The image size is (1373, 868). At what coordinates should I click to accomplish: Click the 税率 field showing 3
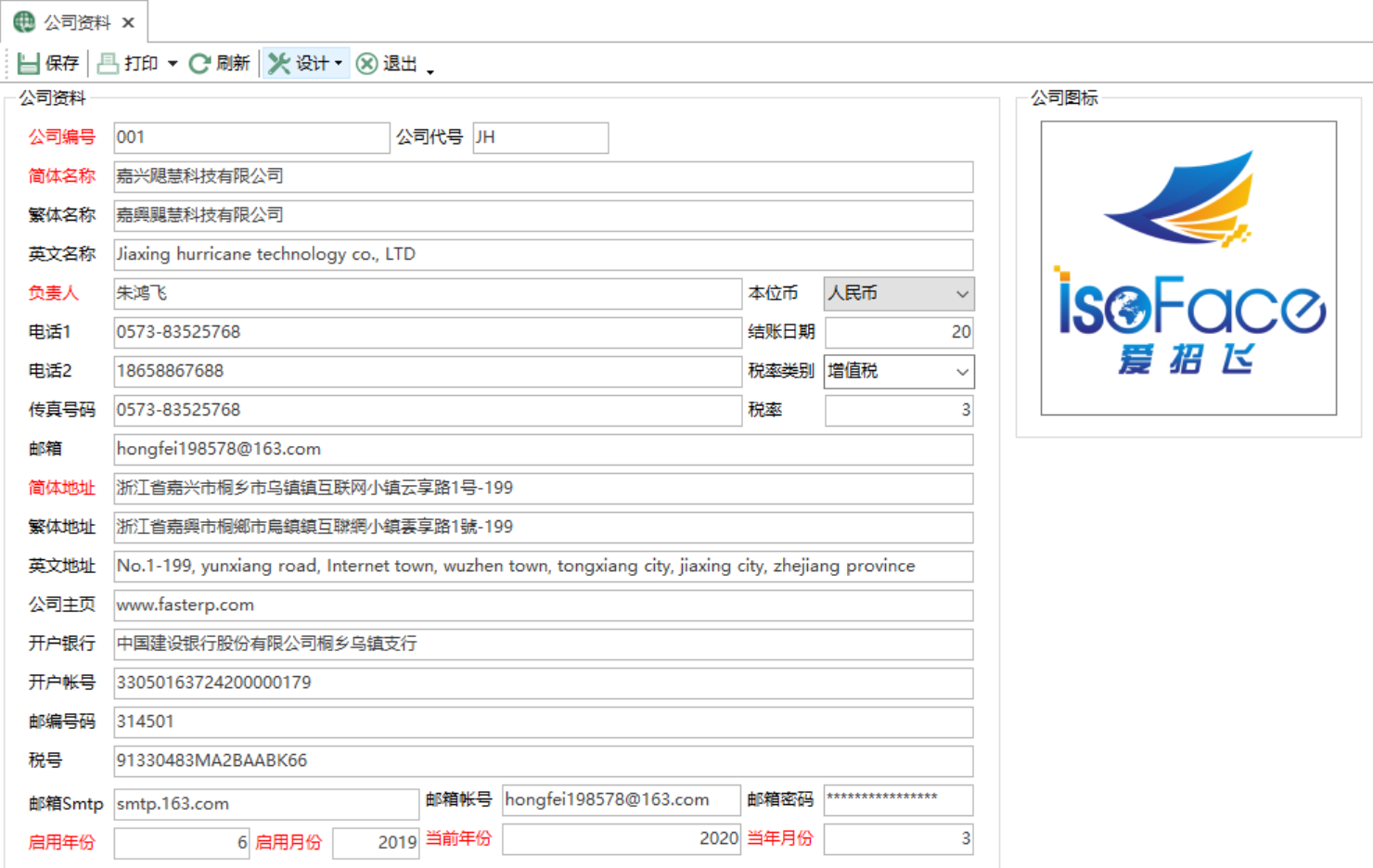899,410
